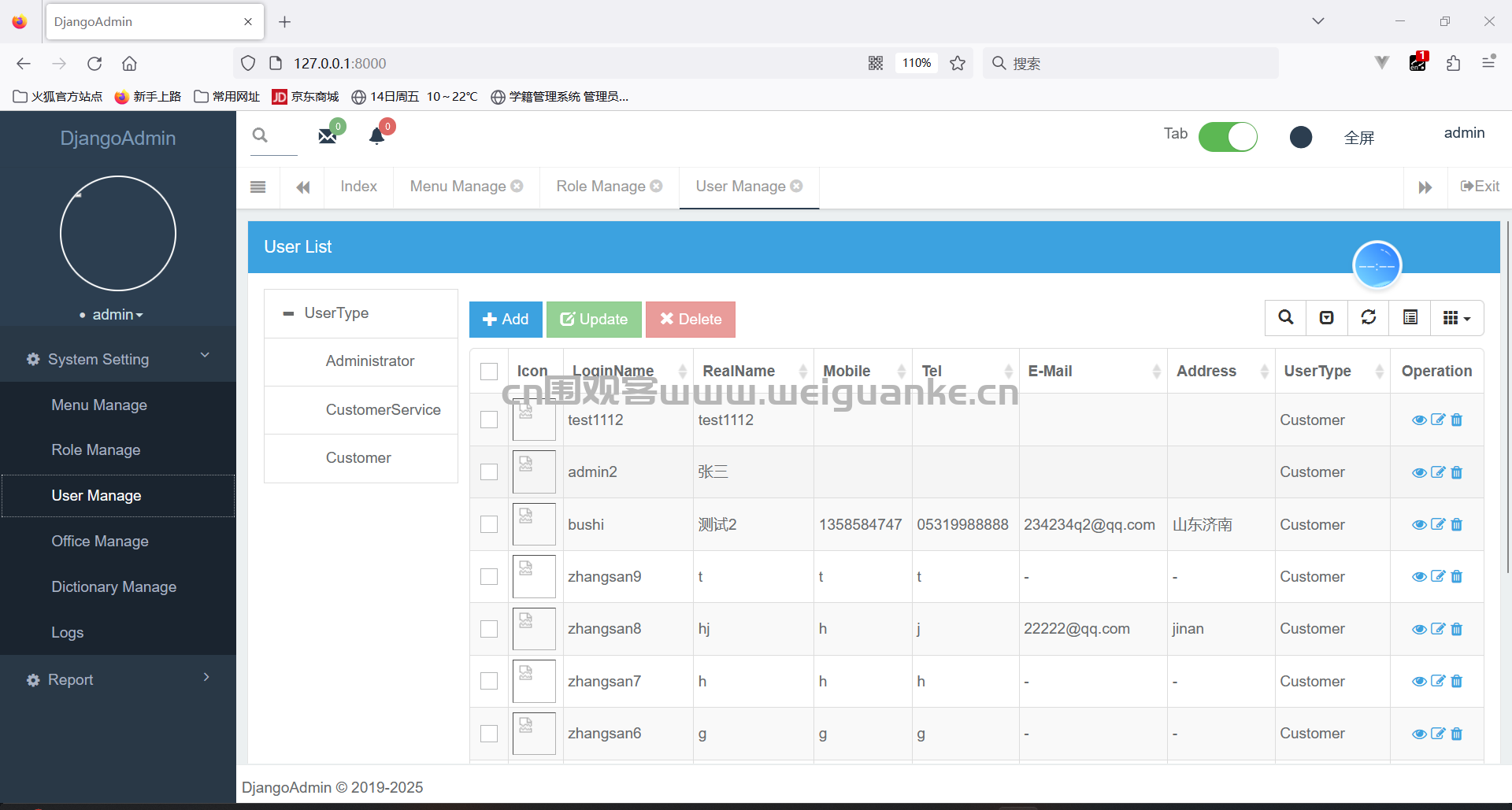Delete the bushi user row
1512x810 pixels.
click(x=1457, y=524)
